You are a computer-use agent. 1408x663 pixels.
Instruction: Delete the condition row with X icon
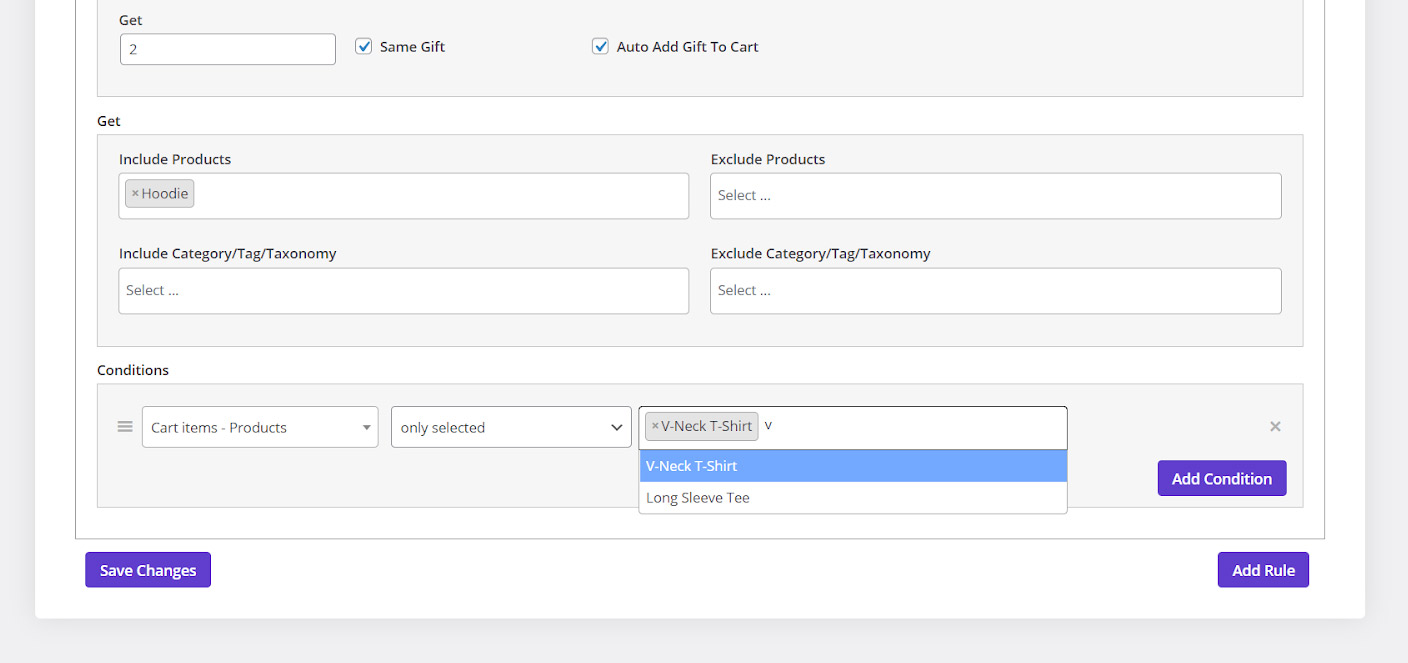[x=1275, y=427]
